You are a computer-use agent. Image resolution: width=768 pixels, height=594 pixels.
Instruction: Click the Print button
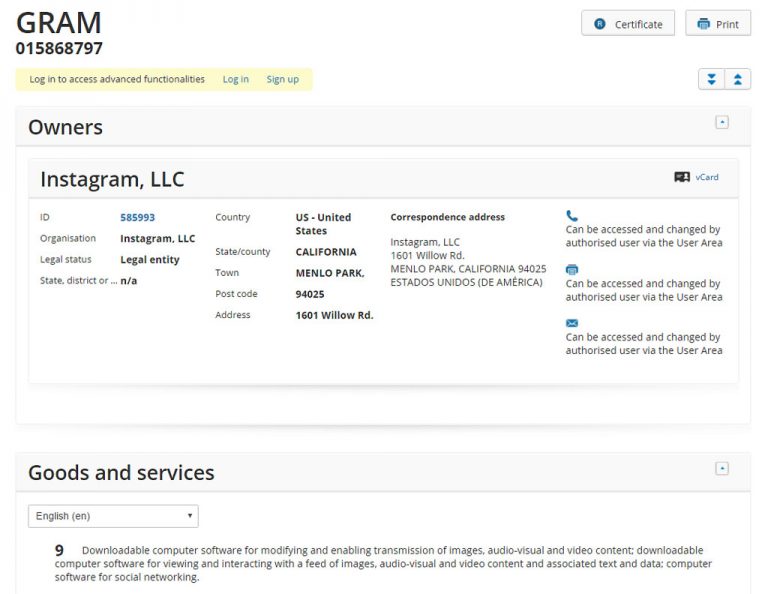tap(718, 24)
